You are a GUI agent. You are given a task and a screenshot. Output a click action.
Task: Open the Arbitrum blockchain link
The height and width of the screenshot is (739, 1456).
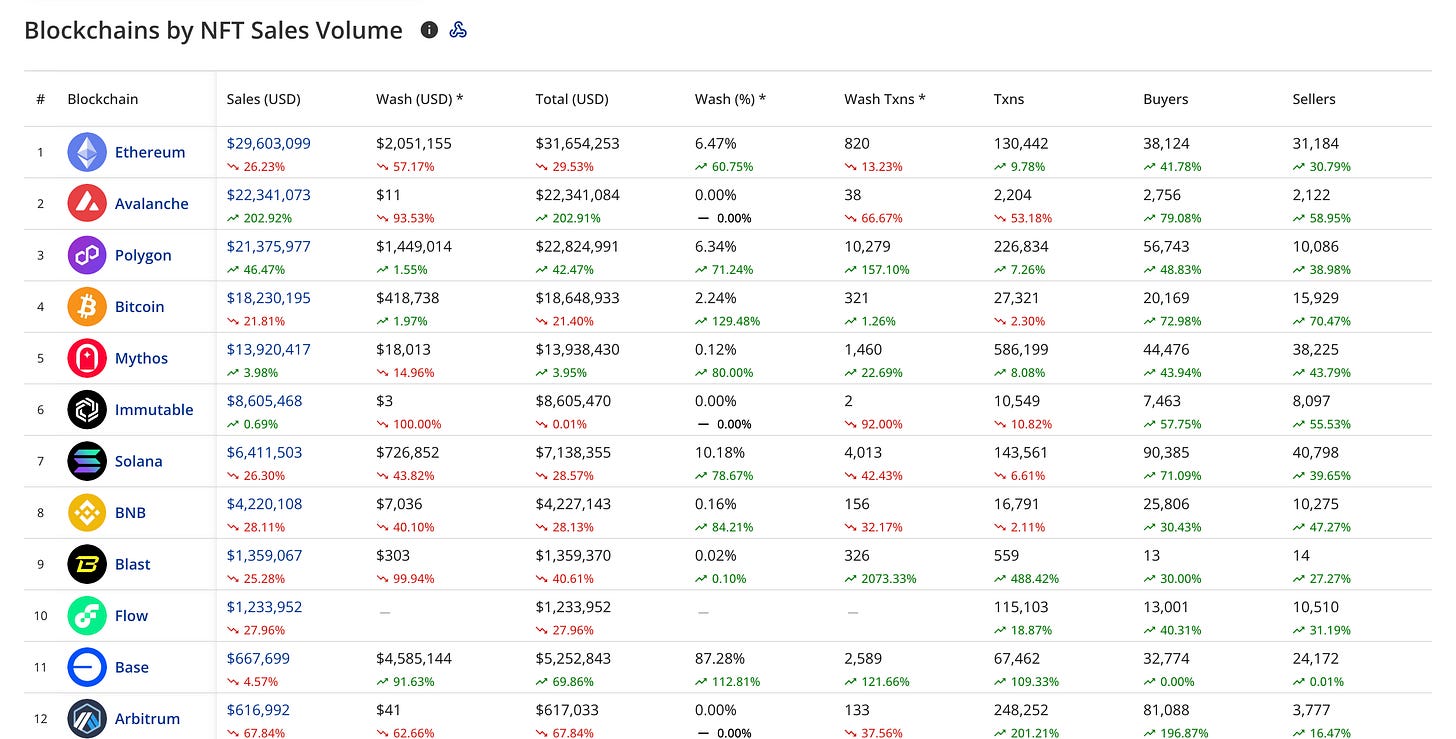[x=148, y=718]
